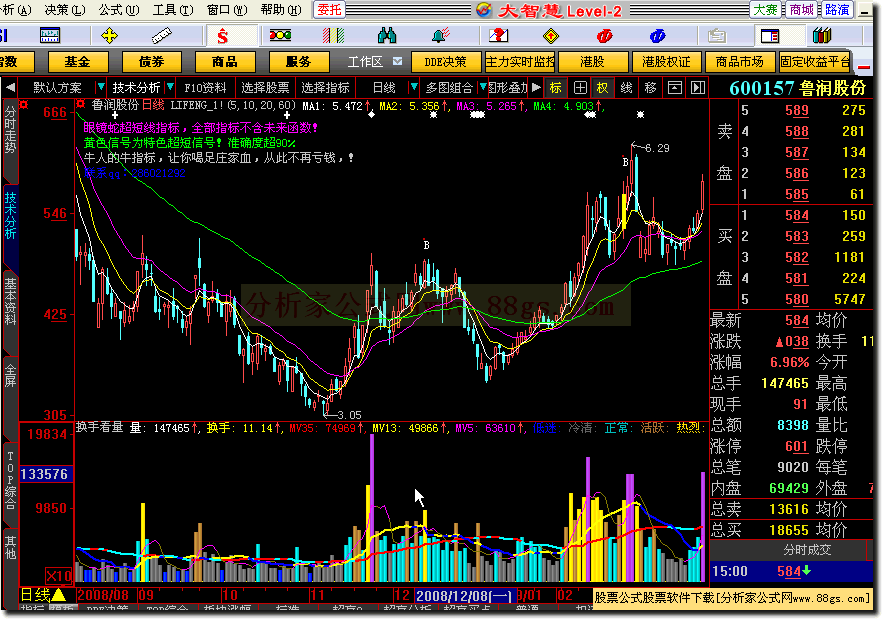Open the 窗口(W) menu
The image size is (885, 621).
(x=227, y=10)
